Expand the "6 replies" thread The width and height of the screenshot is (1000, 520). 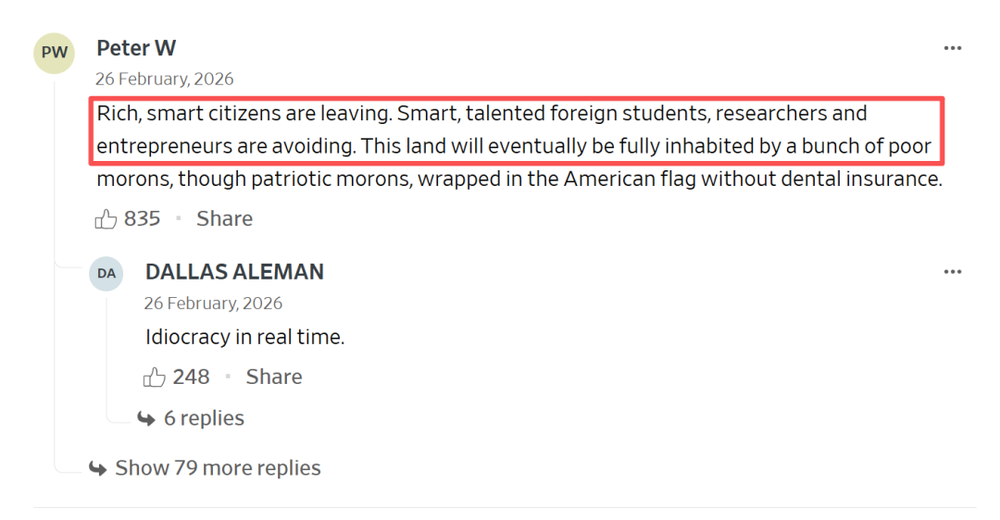204,418
